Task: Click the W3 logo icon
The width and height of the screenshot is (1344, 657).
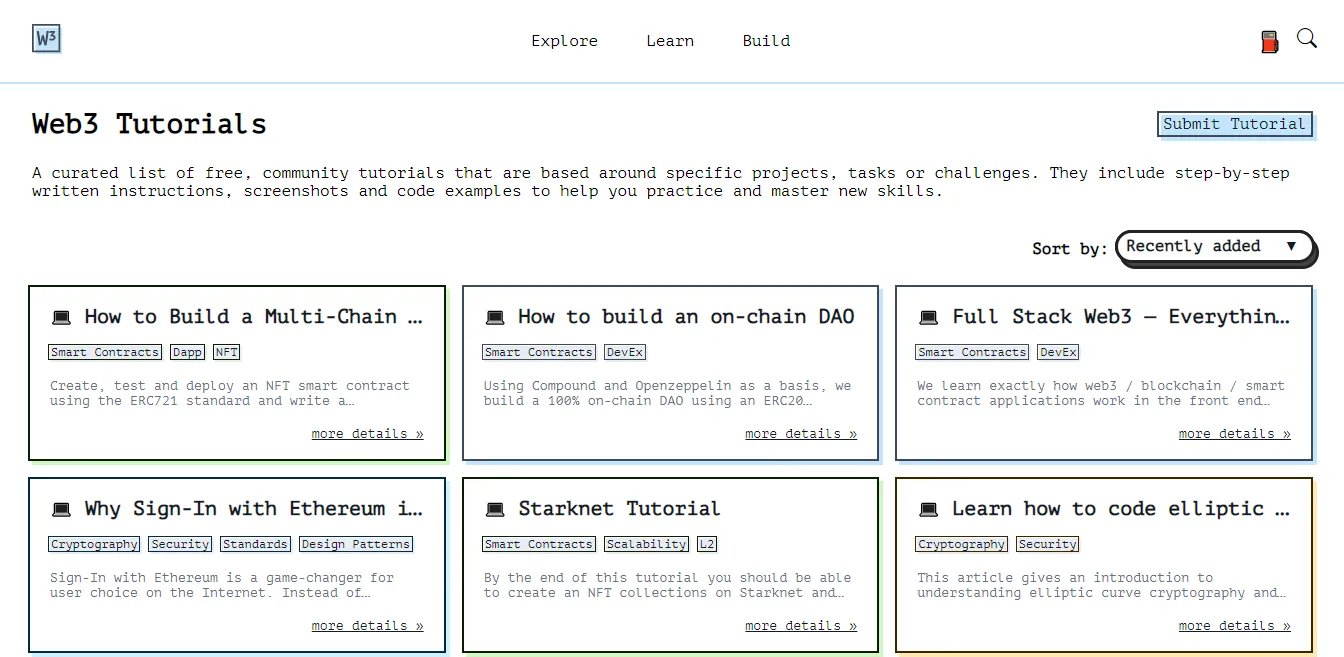Action: pos(46,39)
